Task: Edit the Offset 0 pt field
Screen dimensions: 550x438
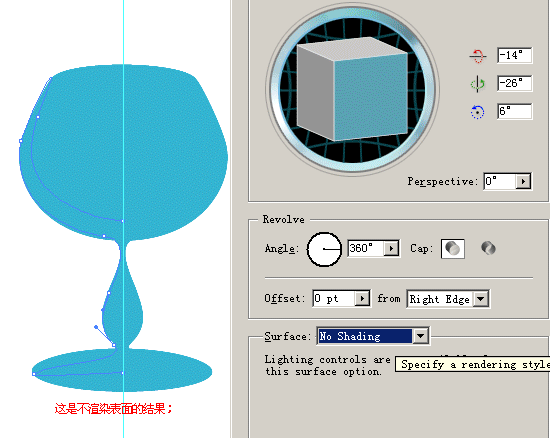Action: [x=334, y=298]
